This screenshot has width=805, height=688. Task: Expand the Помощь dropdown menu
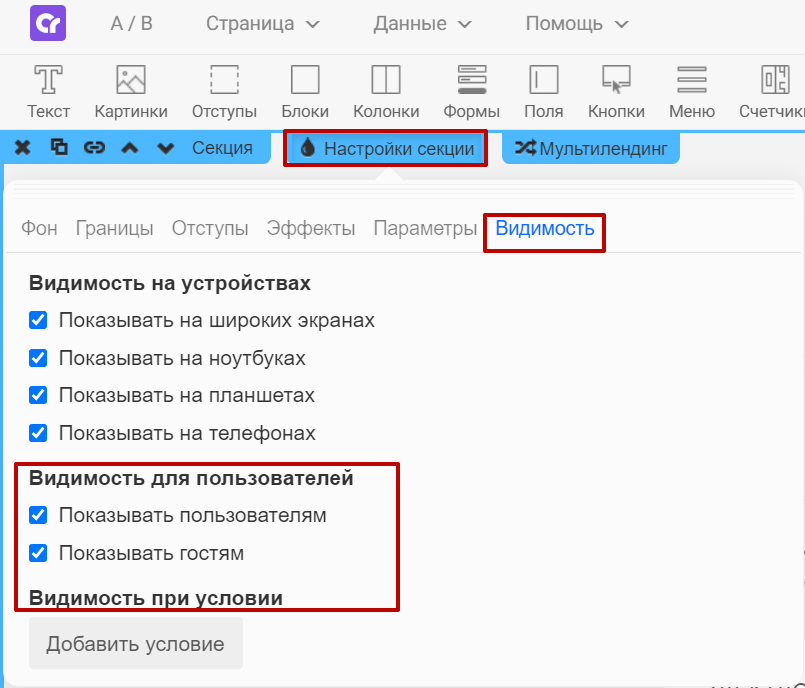(x=577, y=24)
